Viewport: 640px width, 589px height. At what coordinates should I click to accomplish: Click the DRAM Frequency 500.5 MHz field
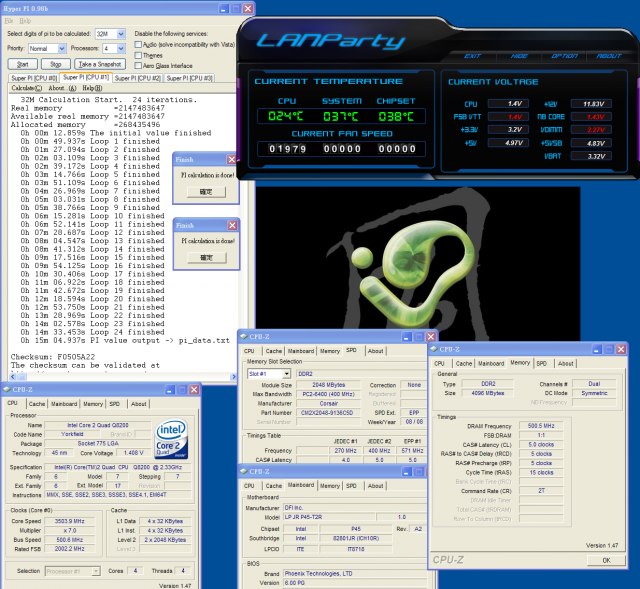pos(541,426)
